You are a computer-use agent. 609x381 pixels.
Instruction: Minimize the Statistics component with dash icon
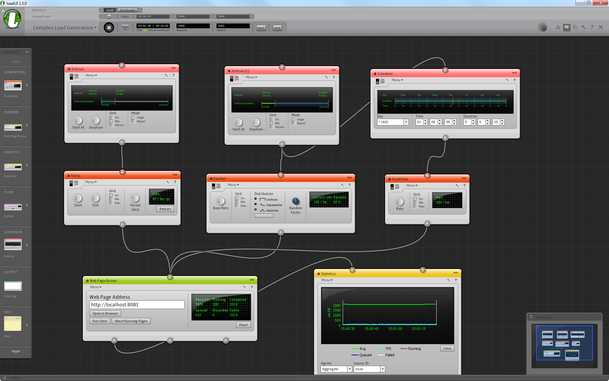(456, 273)
